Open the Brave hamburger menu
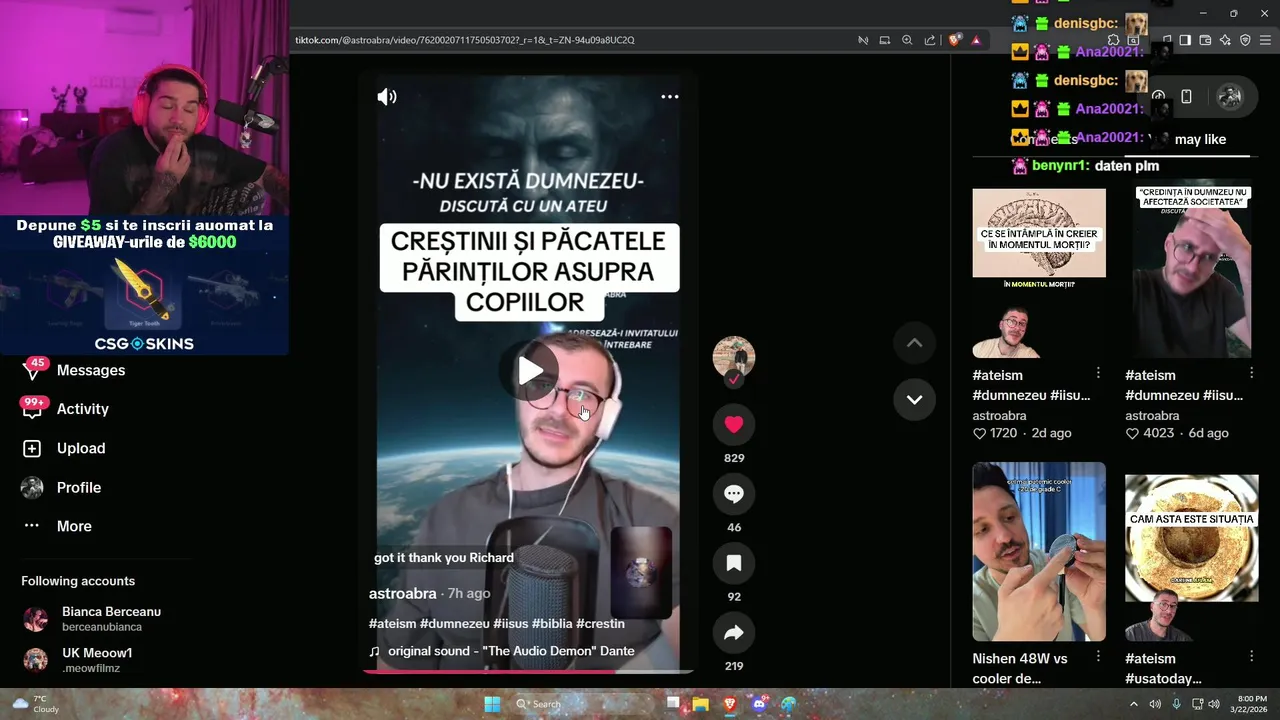Viewport: 1280px width, 720px height. 1266,40
